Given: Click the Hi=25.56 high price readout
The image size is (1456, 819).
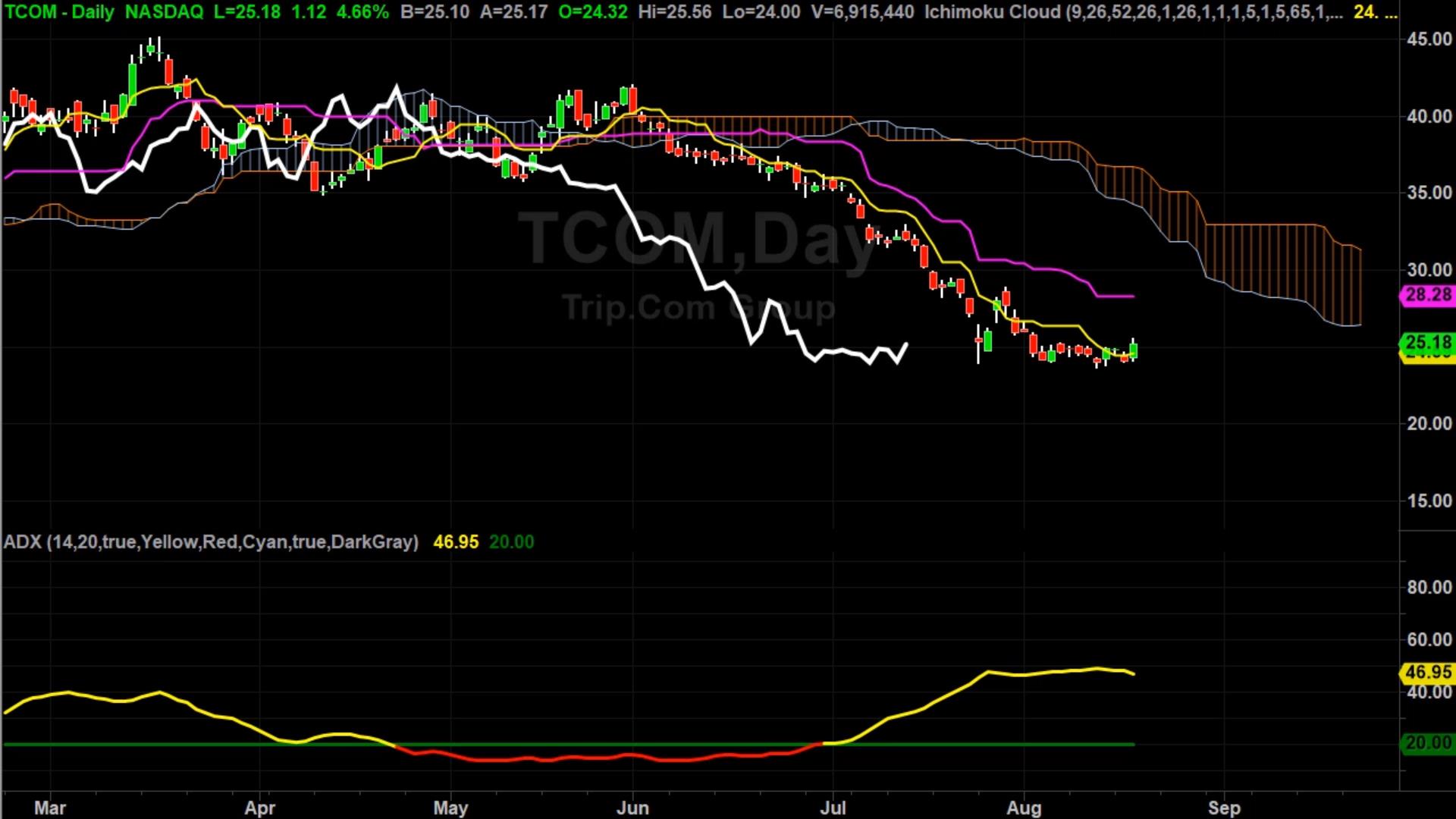Looking at the screenshot, I should pyautogui.click(x=675, y=12).
